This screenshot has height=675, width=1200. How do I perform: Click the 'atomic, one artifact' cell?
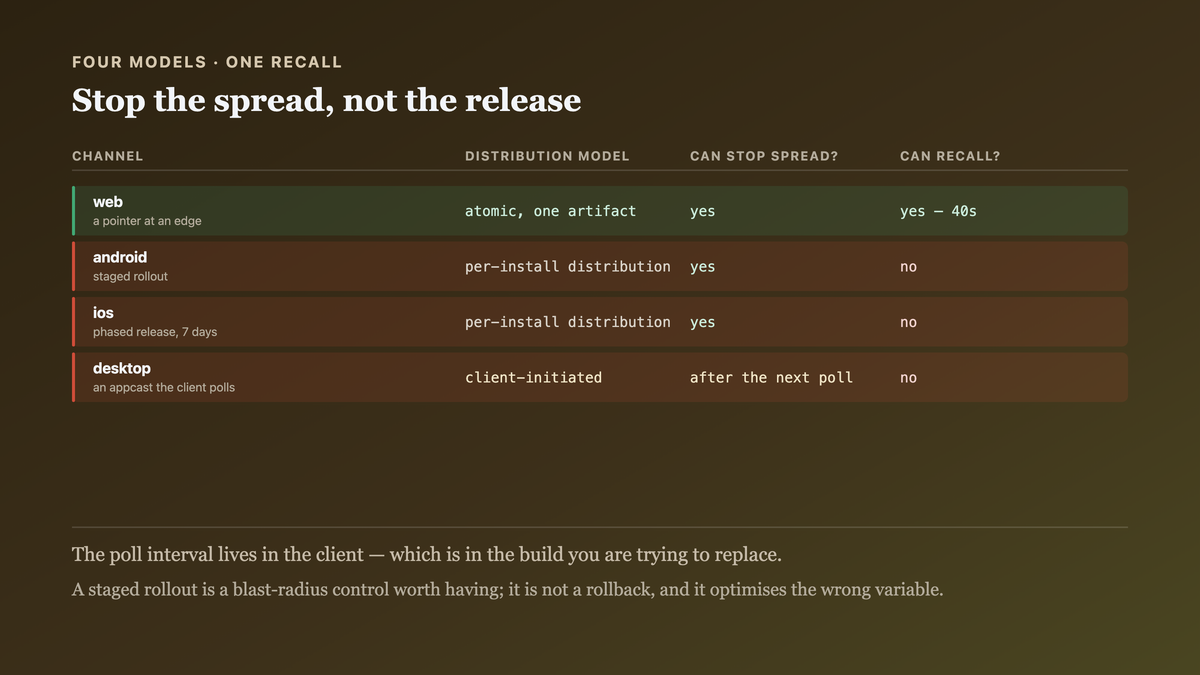point(550,211)
